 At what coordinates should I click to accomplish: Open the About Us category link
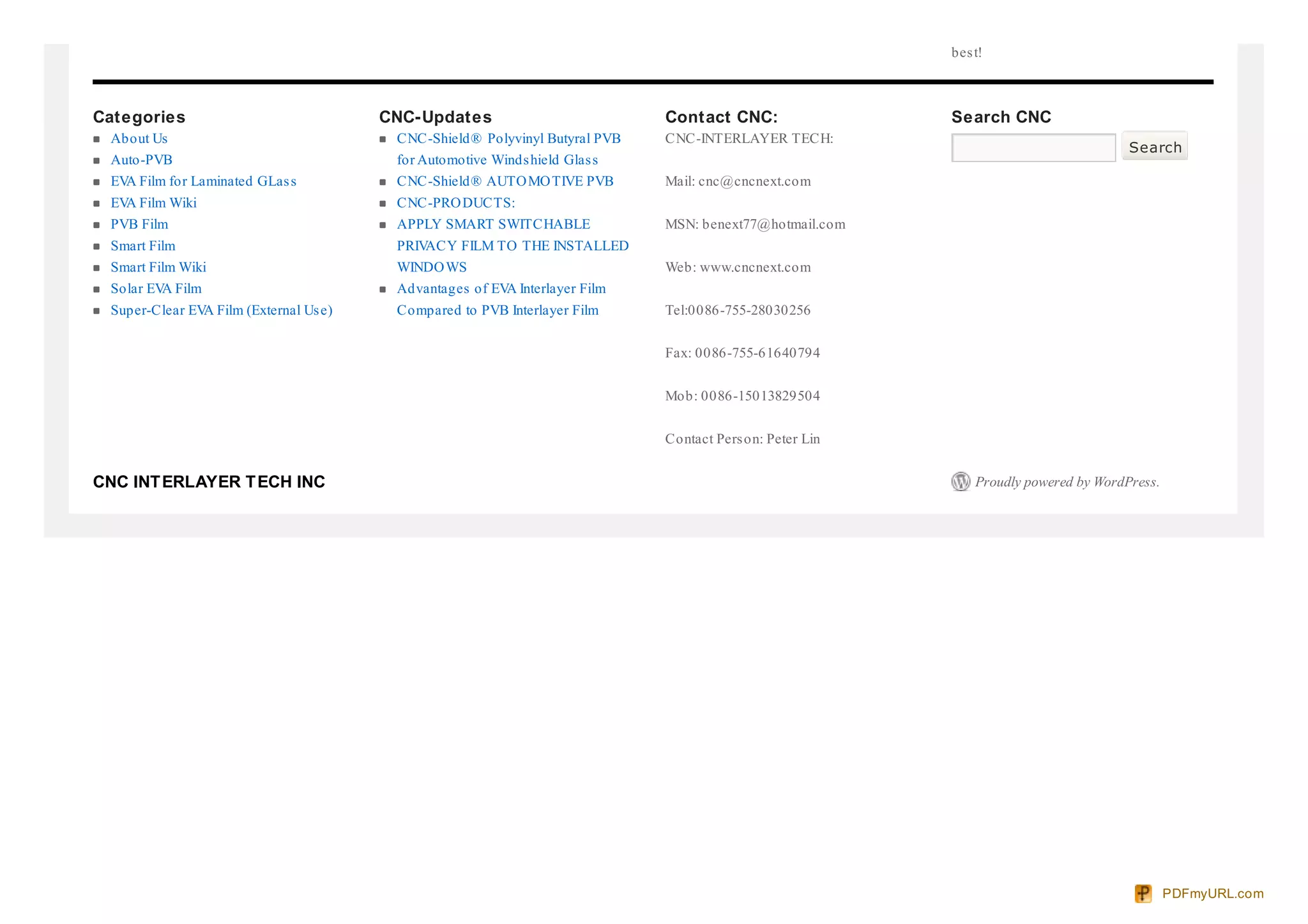pyautogui.click(x=139, y=139)
